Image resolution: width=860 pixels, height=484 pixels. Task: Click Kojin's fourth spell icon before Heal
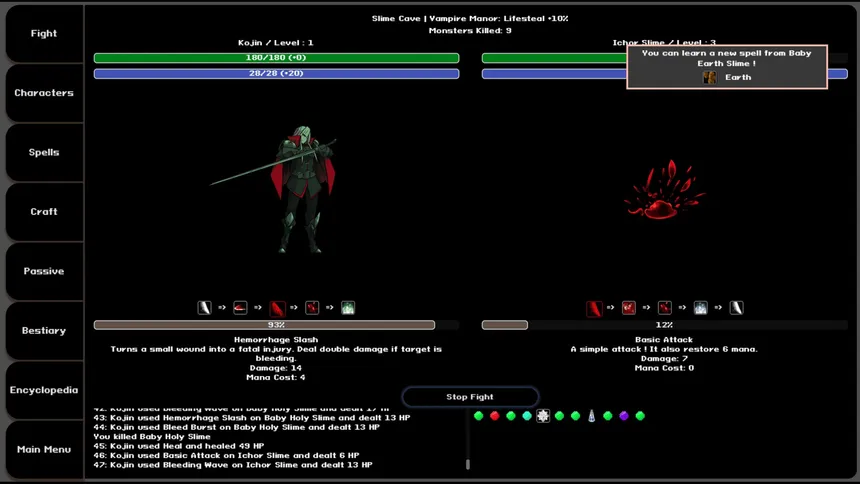click(312, 308)
